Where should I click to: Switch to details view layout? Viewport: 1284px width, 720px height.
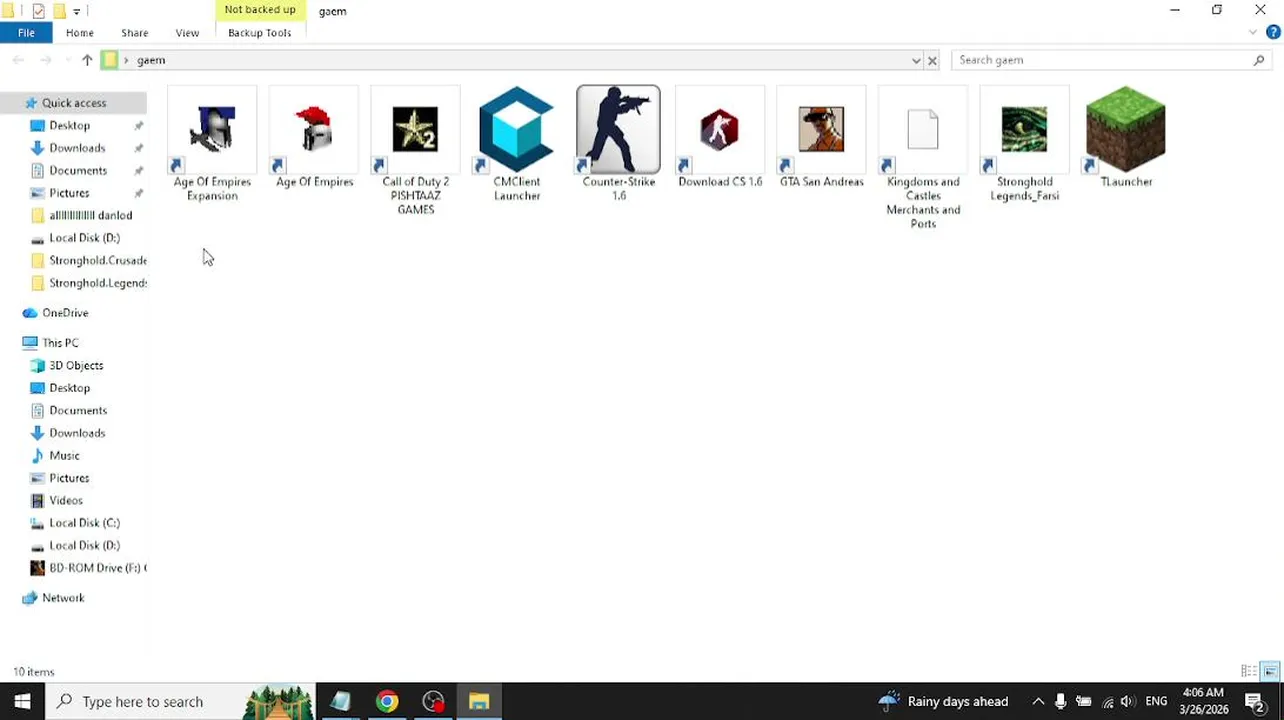[x=1248, y=671]
